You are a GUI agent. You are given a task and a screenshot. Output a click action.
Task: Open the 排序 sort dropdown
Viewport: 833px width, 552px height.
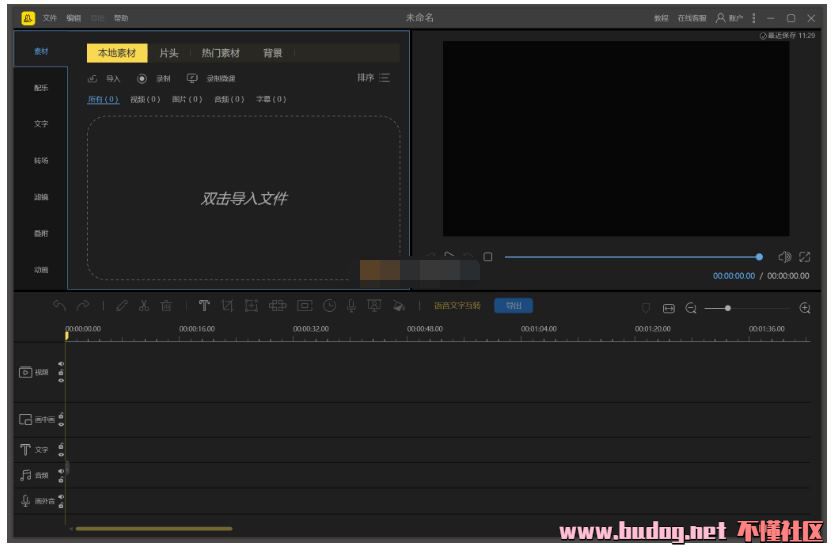coord(373,78)
